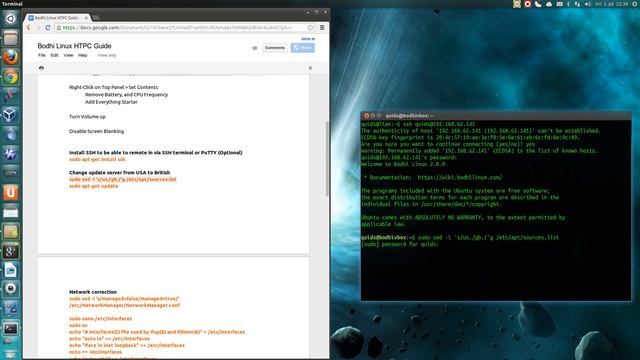Click the terminal window title bar
Viewport: 640px width, 360px height.
(x=496, y=116)
